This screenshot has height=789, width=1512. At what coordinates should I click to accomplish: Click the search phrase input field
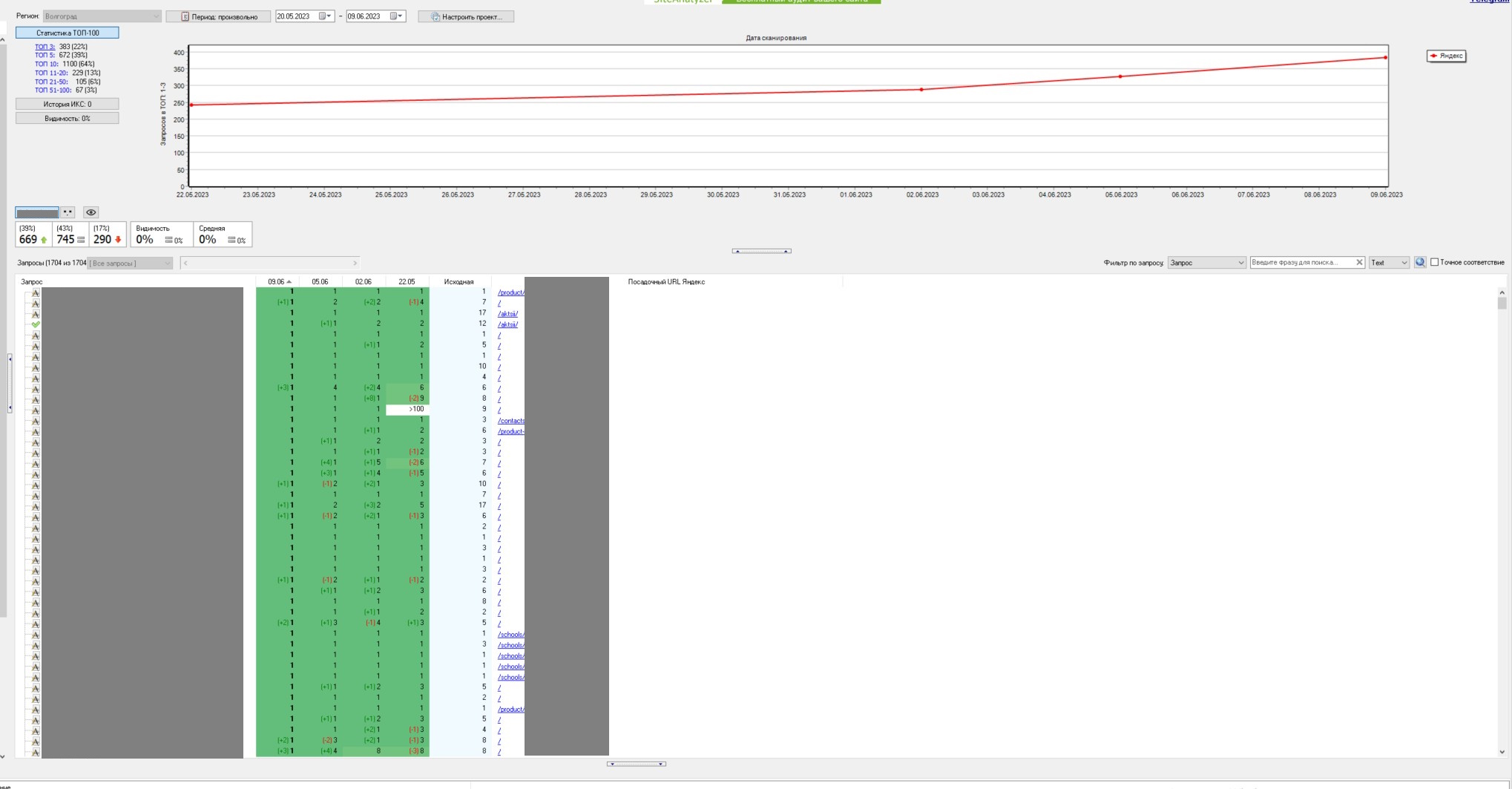point(1301,263)
